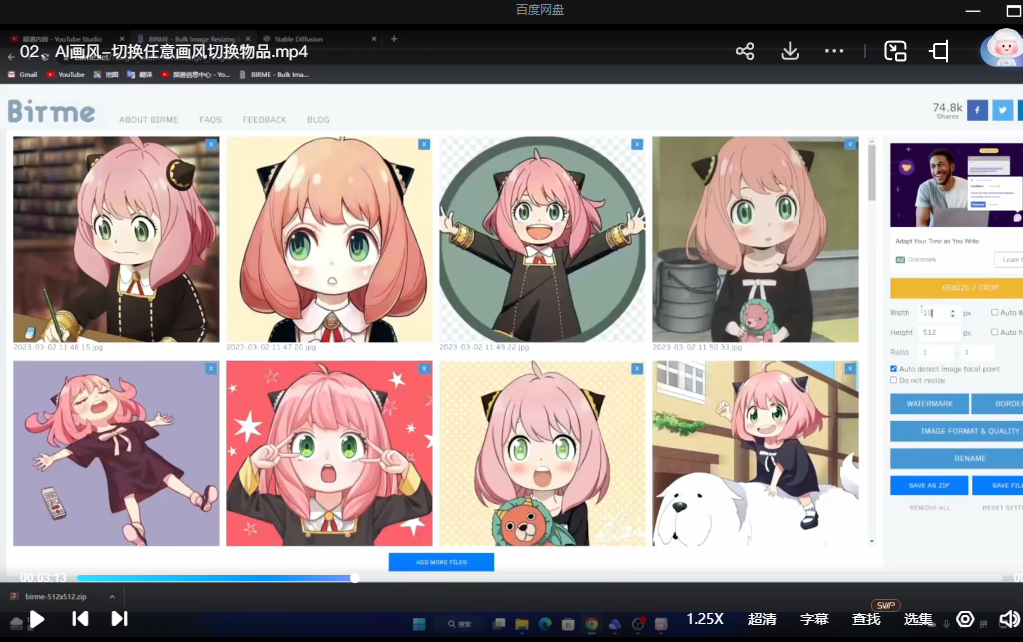
Task: Toggle the volume speaker icon
Action: click(x=1010, y=619)
